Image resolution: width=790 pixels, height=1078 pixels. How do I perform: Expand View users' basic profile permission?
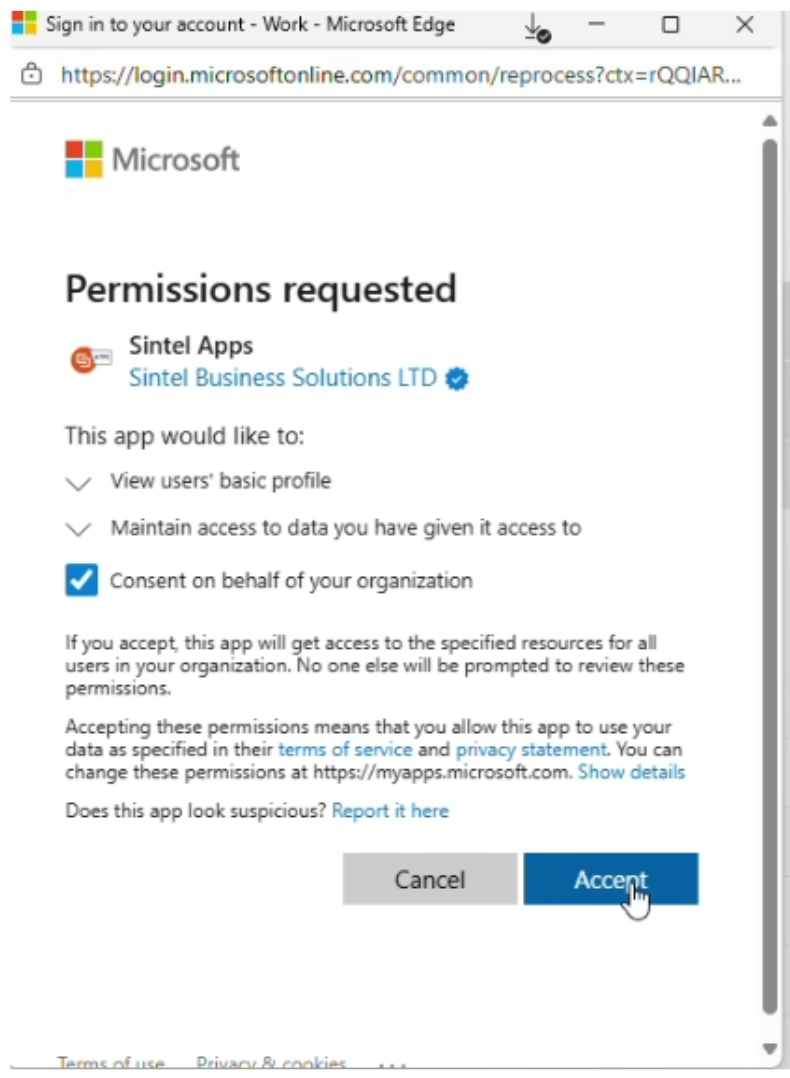(x=78, y=483)
